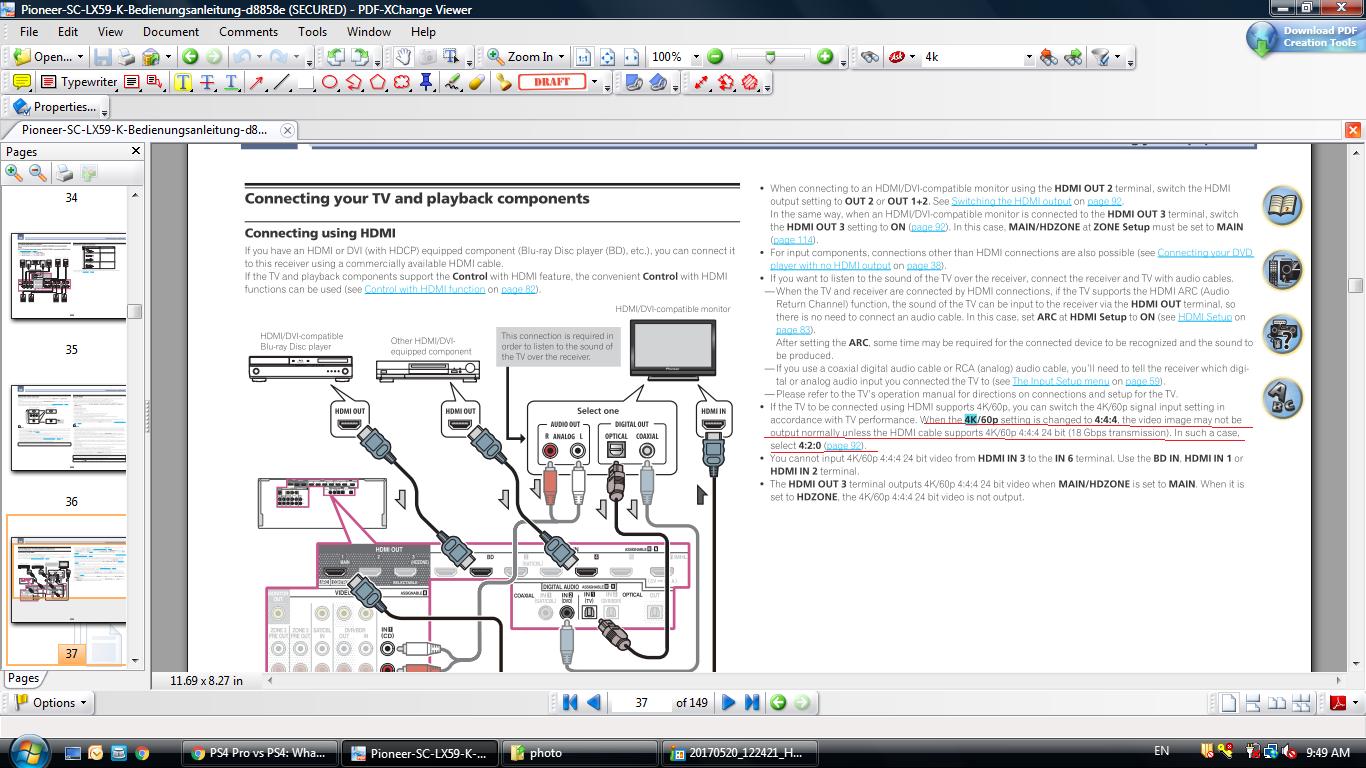The image size is (1366, 768).
Task: Adjust the zoom slider handle
Action: point(770,57)
